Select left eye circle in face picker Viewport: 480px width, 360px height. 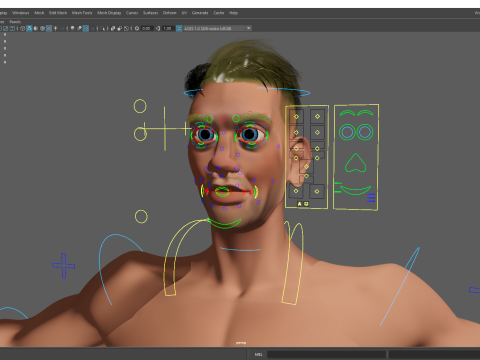tap(347, 132)
